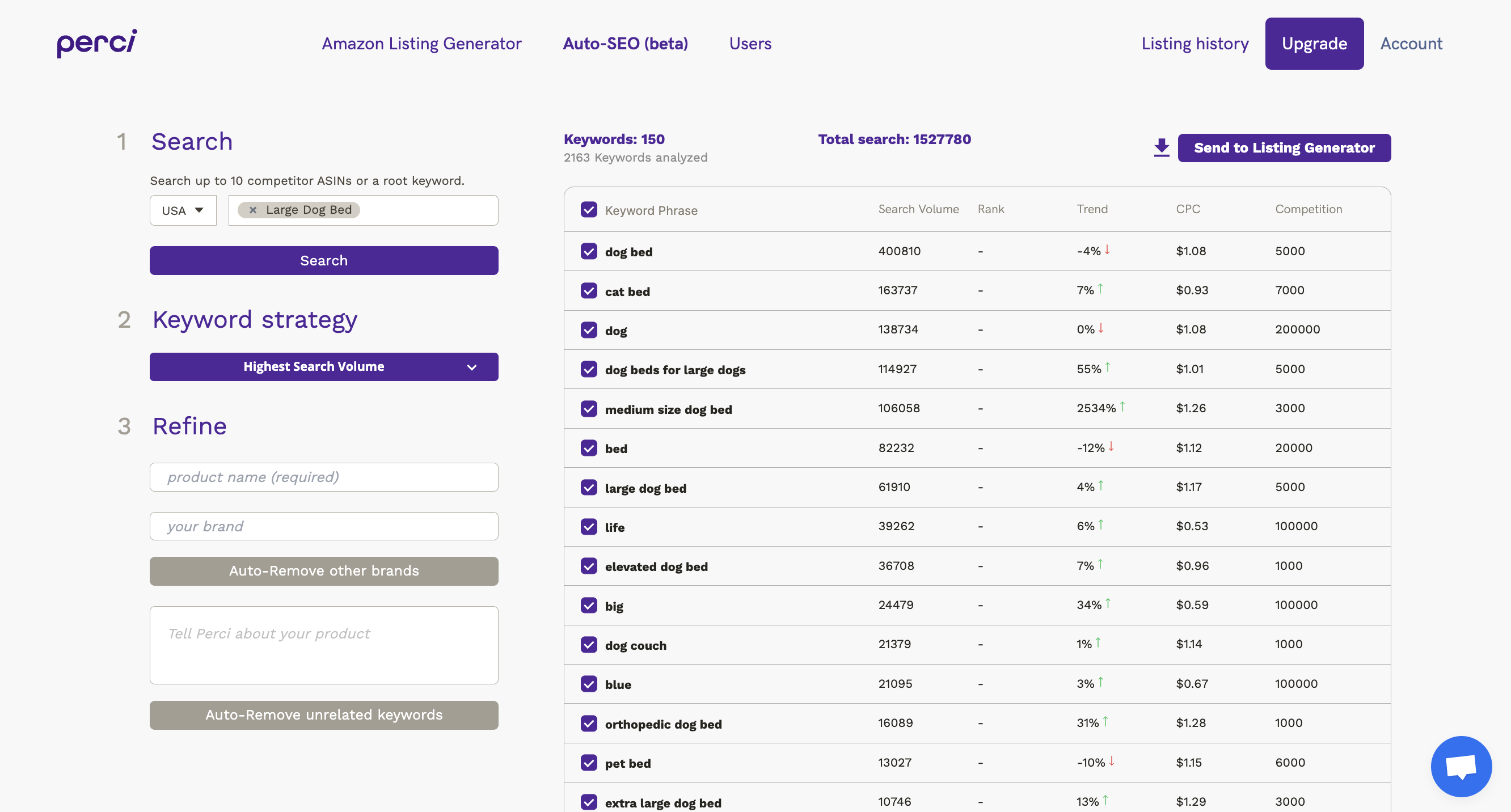
Task: Untick the 'blue' keyword row
Action: [588, 684]
